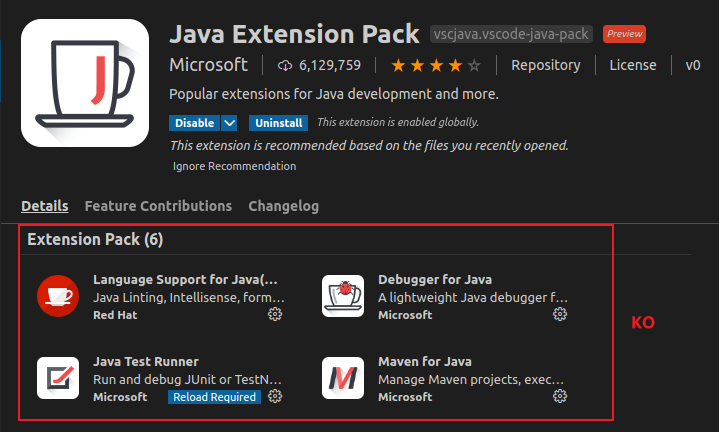Click the Preview badge

pos(624,34)
